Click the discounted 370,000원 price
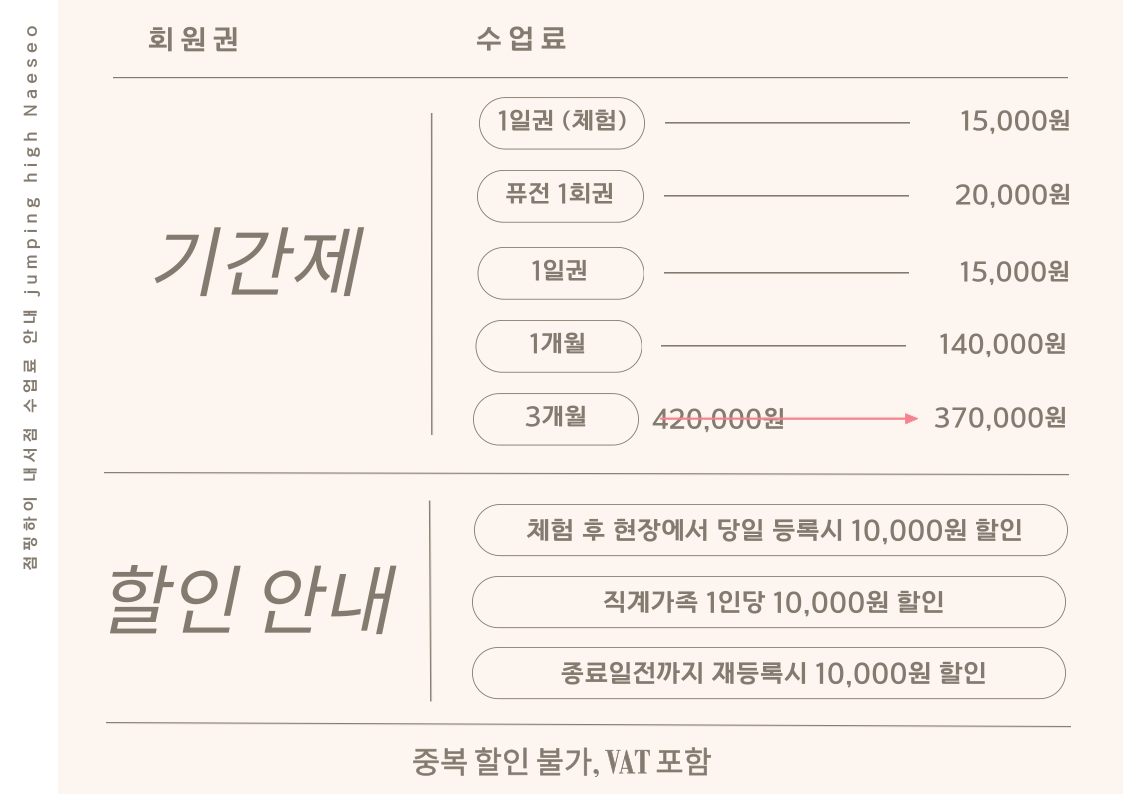This screenshot has height=794, width=1123. [x=999, y=418]
